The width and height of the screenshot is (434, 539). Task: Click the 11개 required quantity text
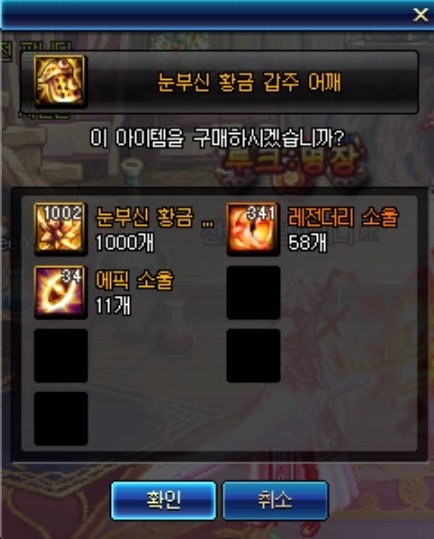pyautogui.click(x=113, y=306)
